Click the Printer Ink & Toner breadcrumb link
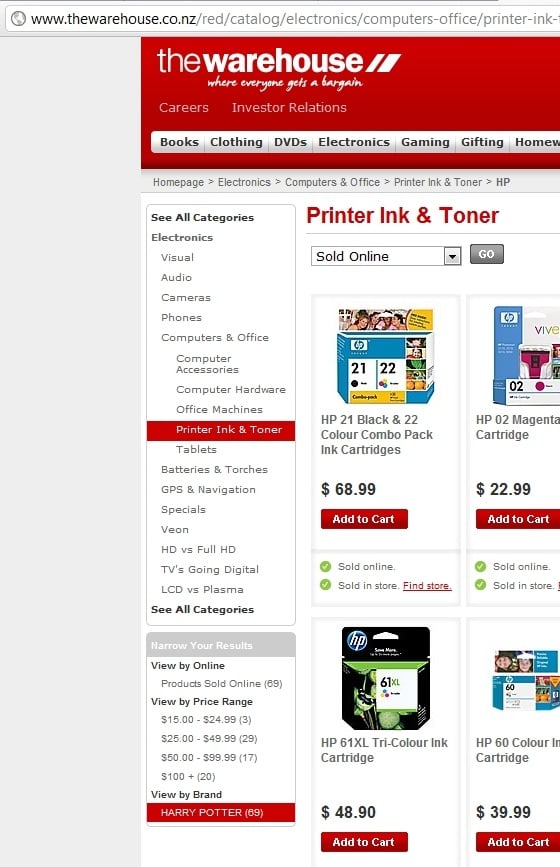 click(x=437, y=182)
